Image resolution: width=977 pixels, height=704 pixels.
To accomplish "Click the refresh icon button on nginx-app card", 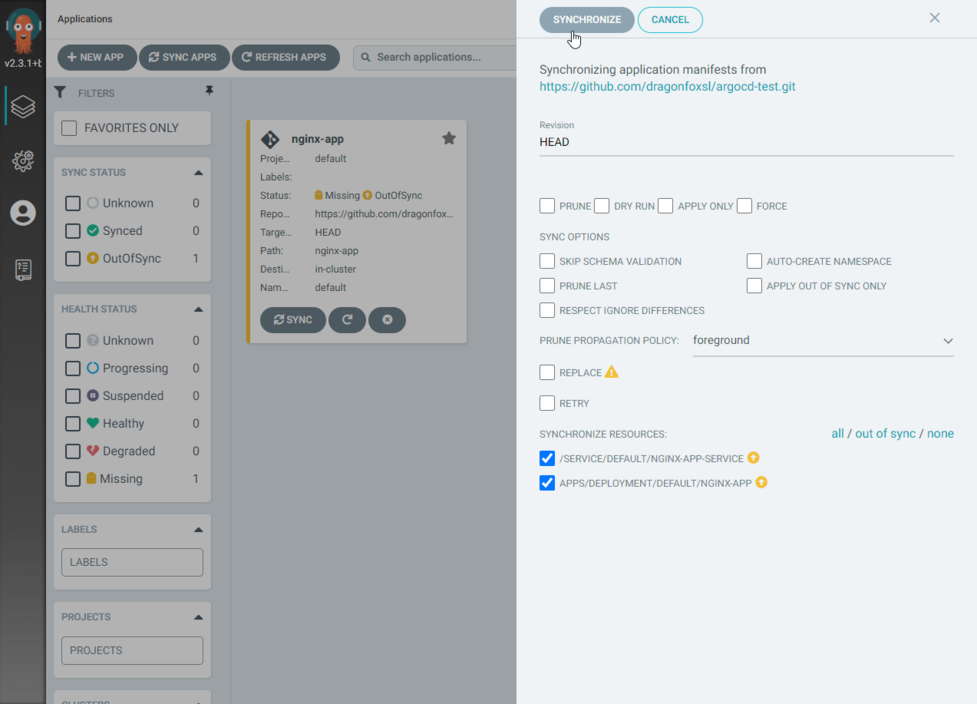I will point(347,320).
